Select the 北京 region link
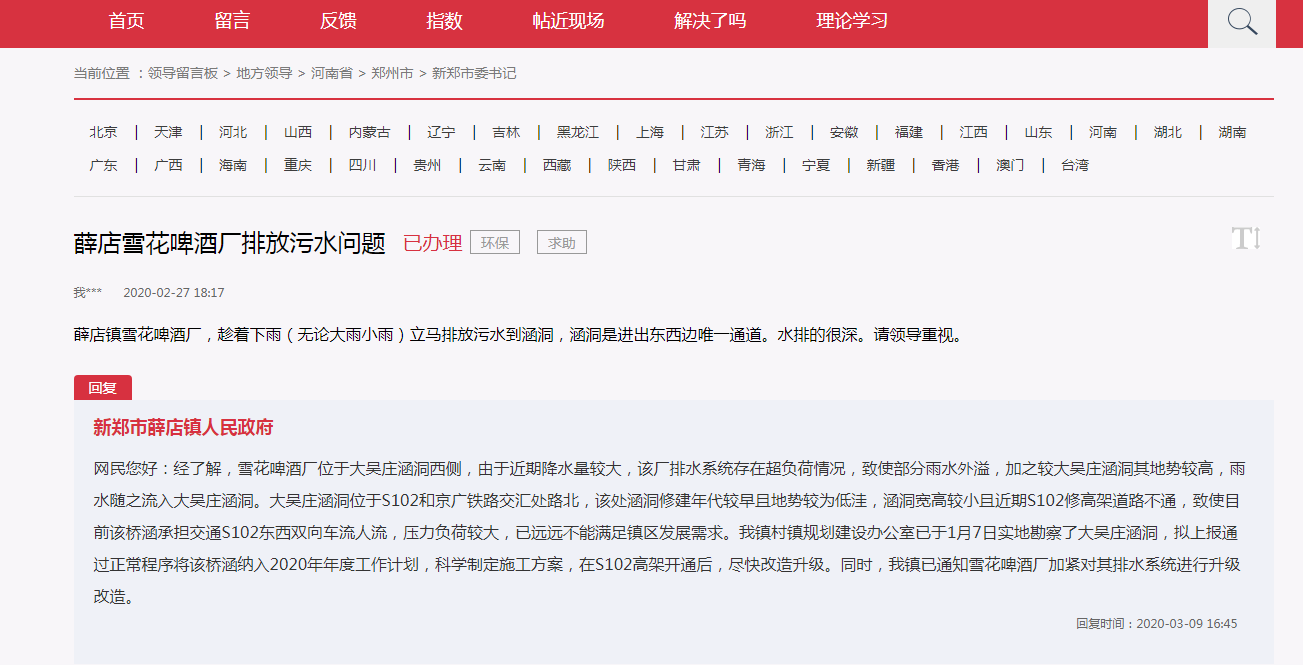This screenshot has width=1303, height=665. [103, 132]
